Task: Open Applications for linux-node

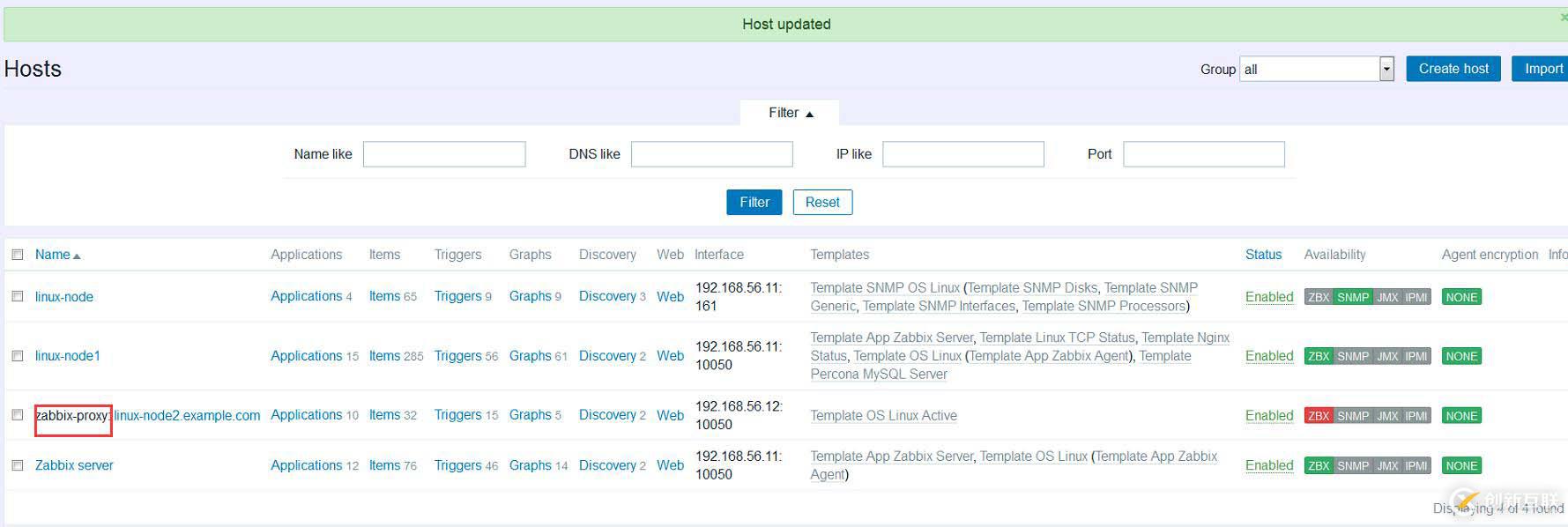Action: (306, 296)
